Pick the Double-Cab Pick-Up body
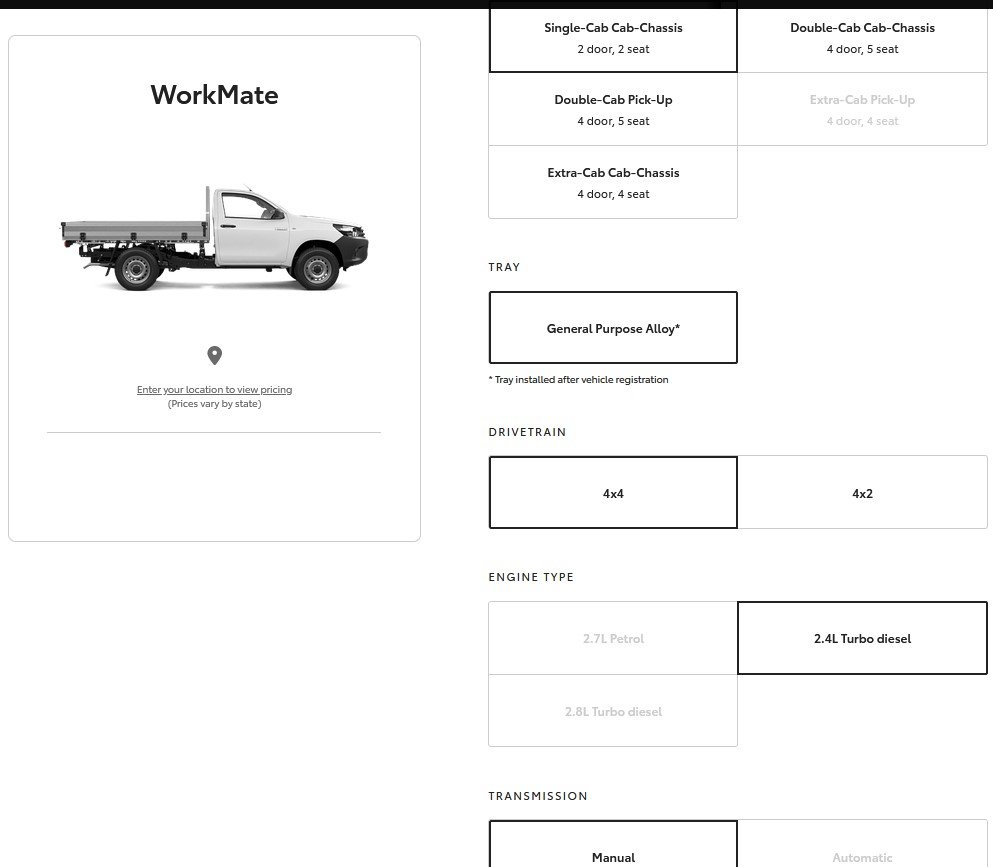The image size is (993, 867). [x=613, y=110]
